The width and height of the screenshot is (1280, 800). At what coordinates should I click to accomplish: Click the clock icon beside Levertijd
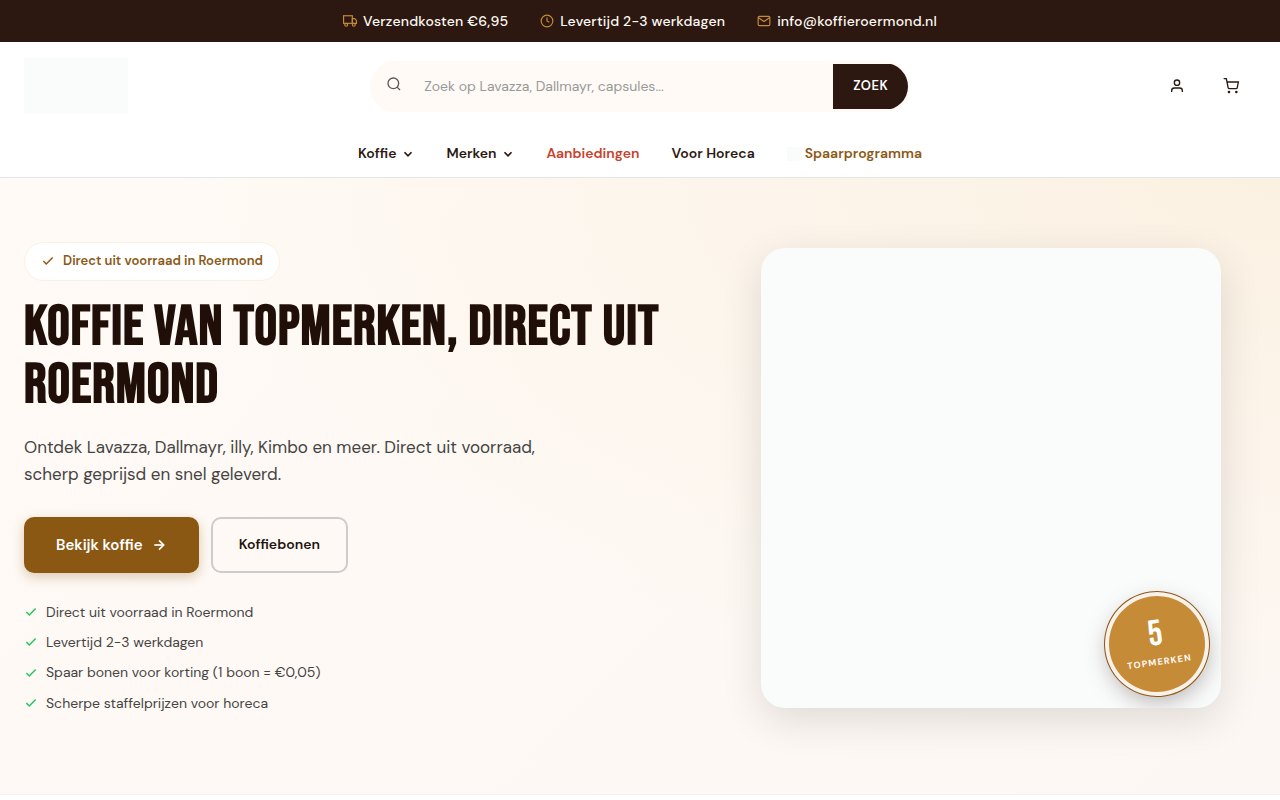click(547, 21)
